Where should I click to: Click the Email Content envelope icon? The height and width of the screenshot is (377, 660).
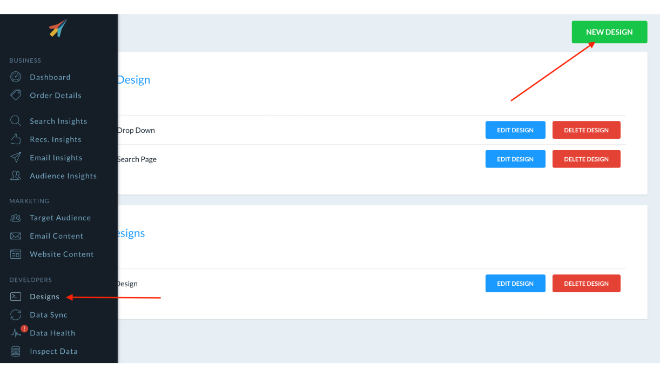point(16,236)
